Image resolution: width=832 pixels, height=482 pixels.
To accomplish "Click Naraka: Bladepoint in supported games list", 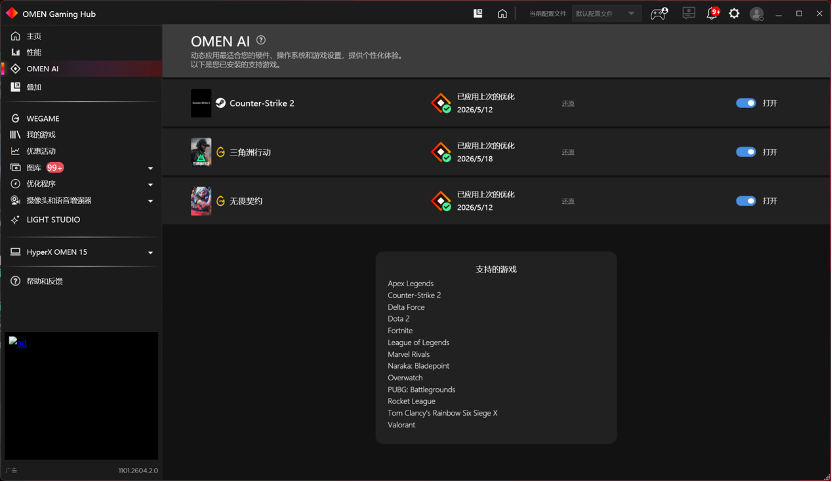I will pos(418,366).
